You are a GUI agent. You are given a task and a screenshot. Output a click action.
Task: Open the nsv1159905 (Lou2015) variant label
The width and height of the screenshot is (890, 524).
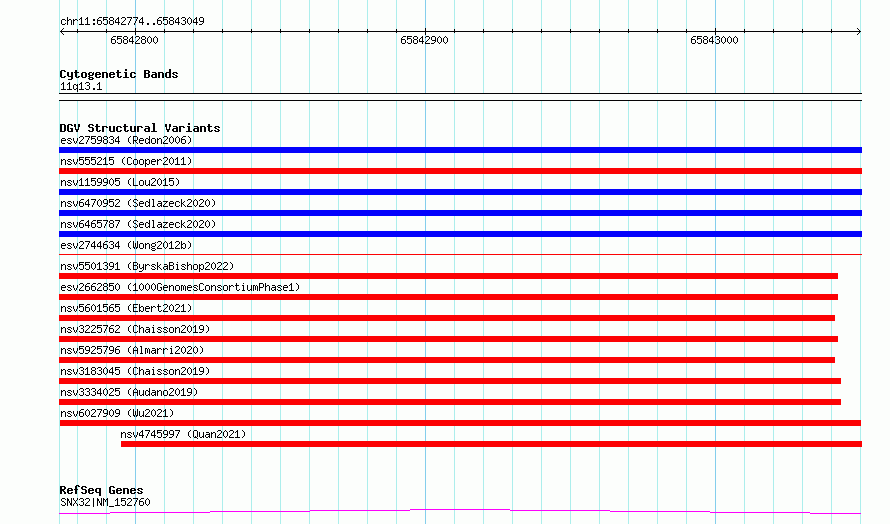(x=120, y=182)
